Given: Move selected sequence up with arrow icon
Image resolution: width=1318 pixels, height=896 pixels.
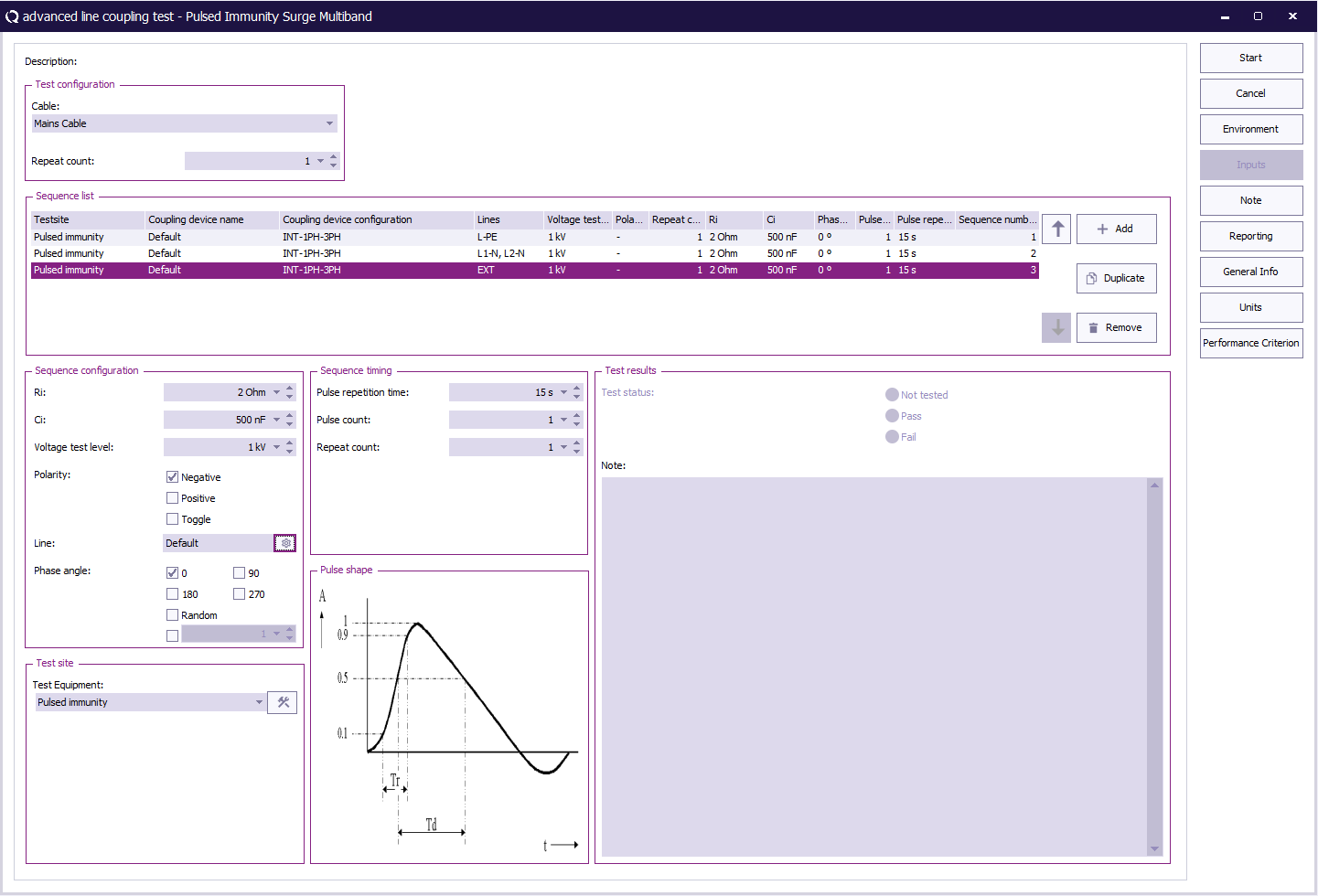Looking at the screenshot, I should [1056, 229].
